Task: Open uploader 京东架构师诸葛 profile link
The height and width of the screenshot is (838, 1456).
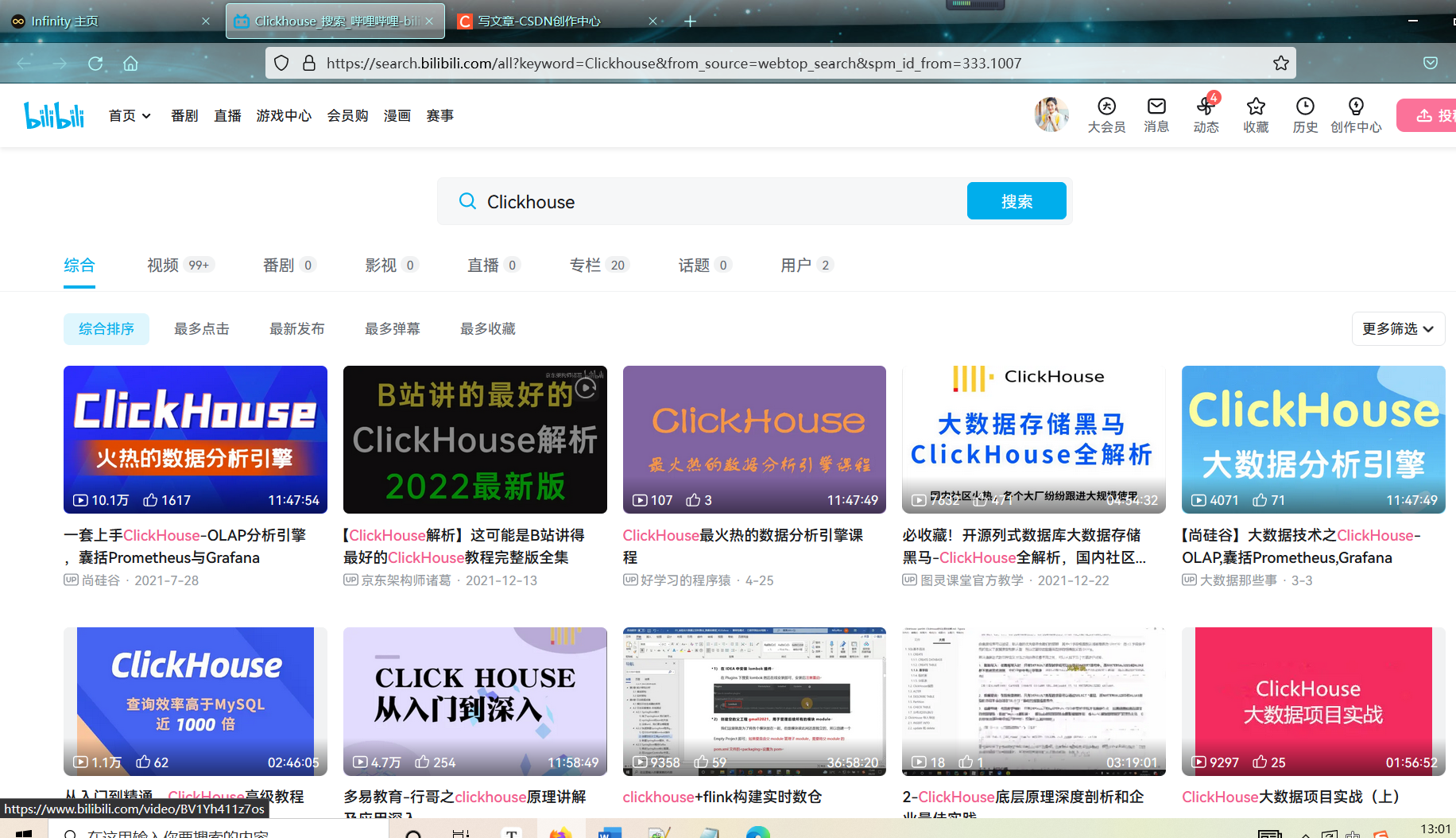Action: [x=406, y=580]
